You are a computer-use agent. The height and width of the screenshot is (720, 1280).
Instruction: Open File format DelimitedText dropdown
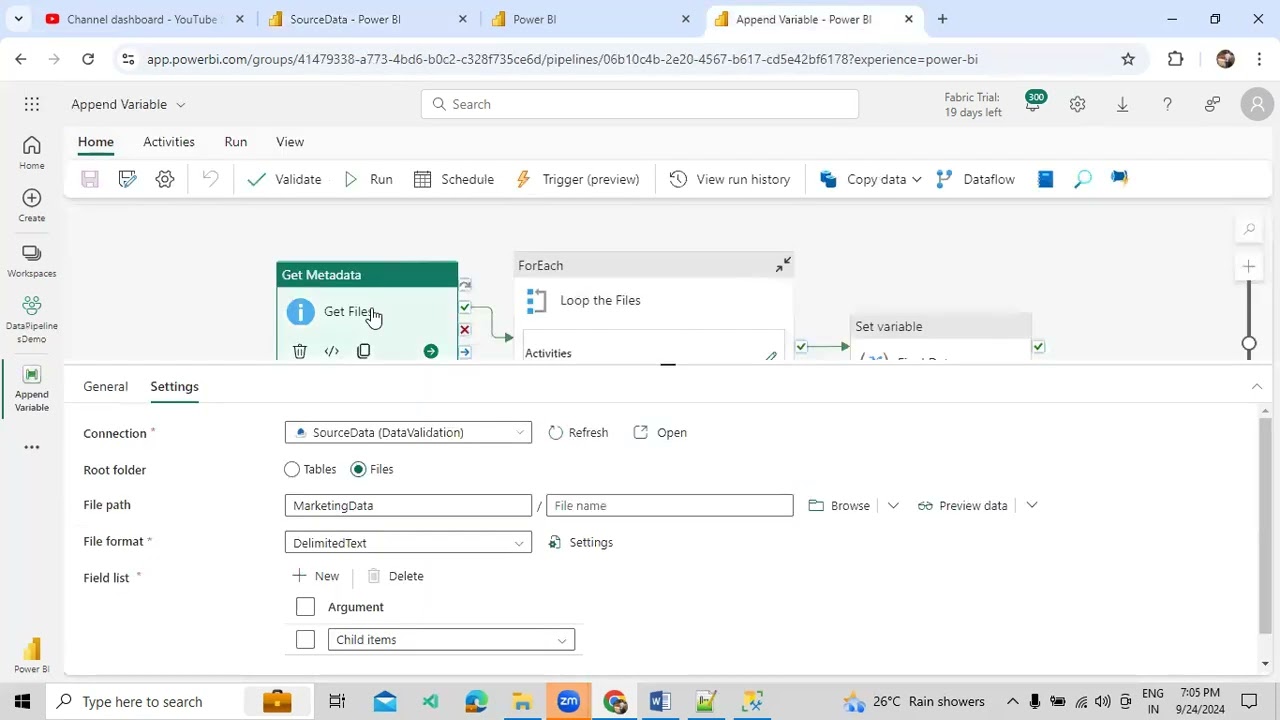408,543
